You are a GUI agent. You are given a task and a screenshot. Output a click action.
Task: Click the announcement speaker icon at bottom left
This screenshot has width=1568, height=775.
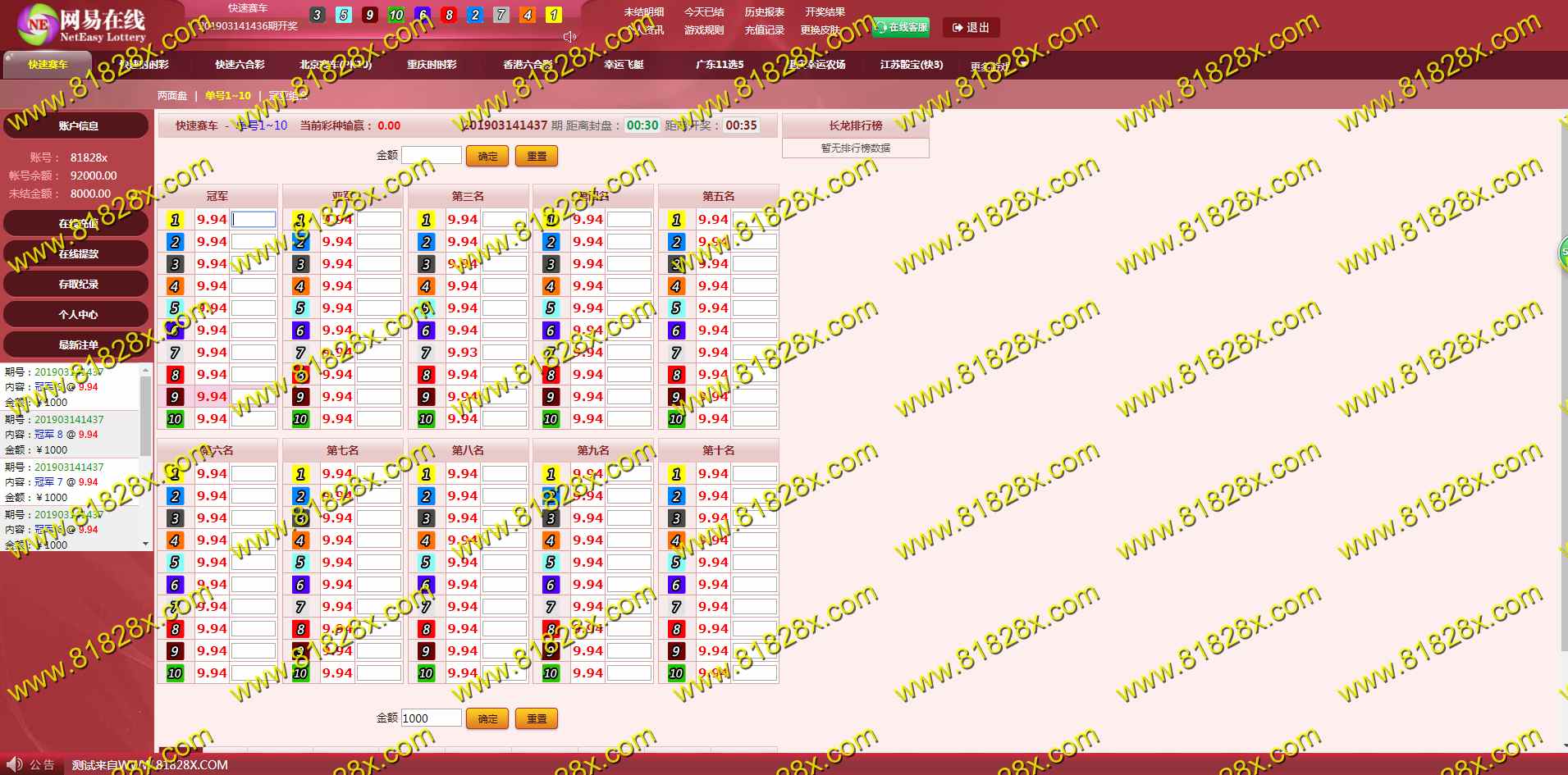[x=15, y=764]
